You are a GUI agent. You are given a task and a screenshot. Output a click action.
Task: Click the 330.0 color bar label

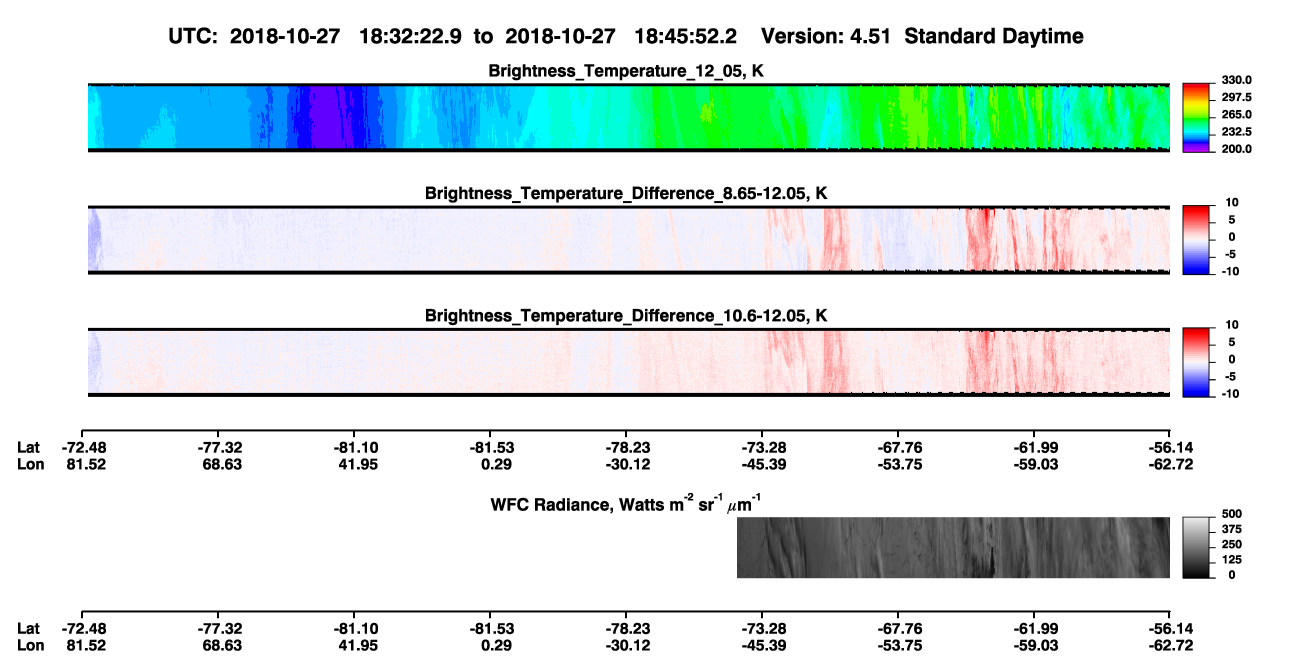[x=1235, y=80]
